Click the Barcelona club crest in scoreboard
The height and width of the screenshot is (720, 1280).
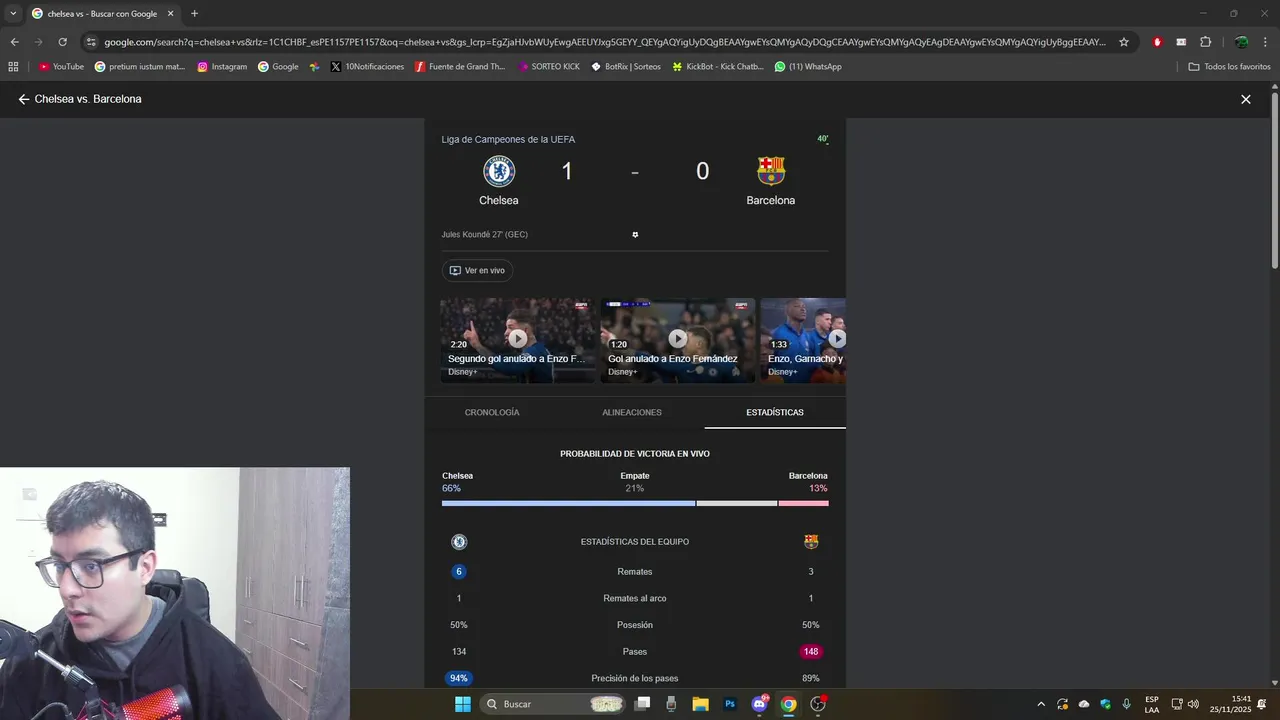(x=771, y=171)
